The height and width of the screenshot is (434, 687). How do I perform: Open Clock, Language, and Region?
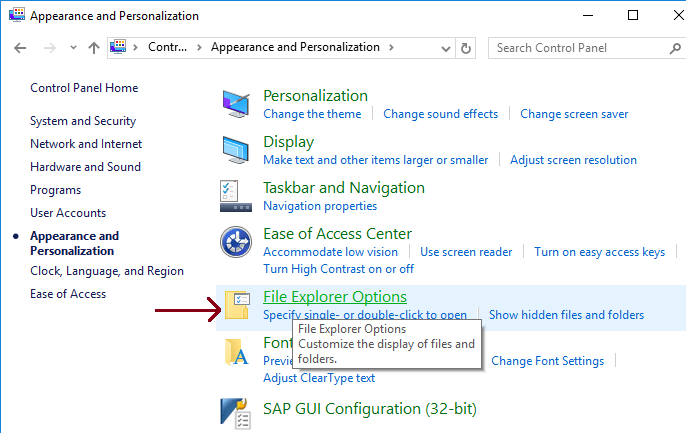pyautogui.click(x=107, y=271)
